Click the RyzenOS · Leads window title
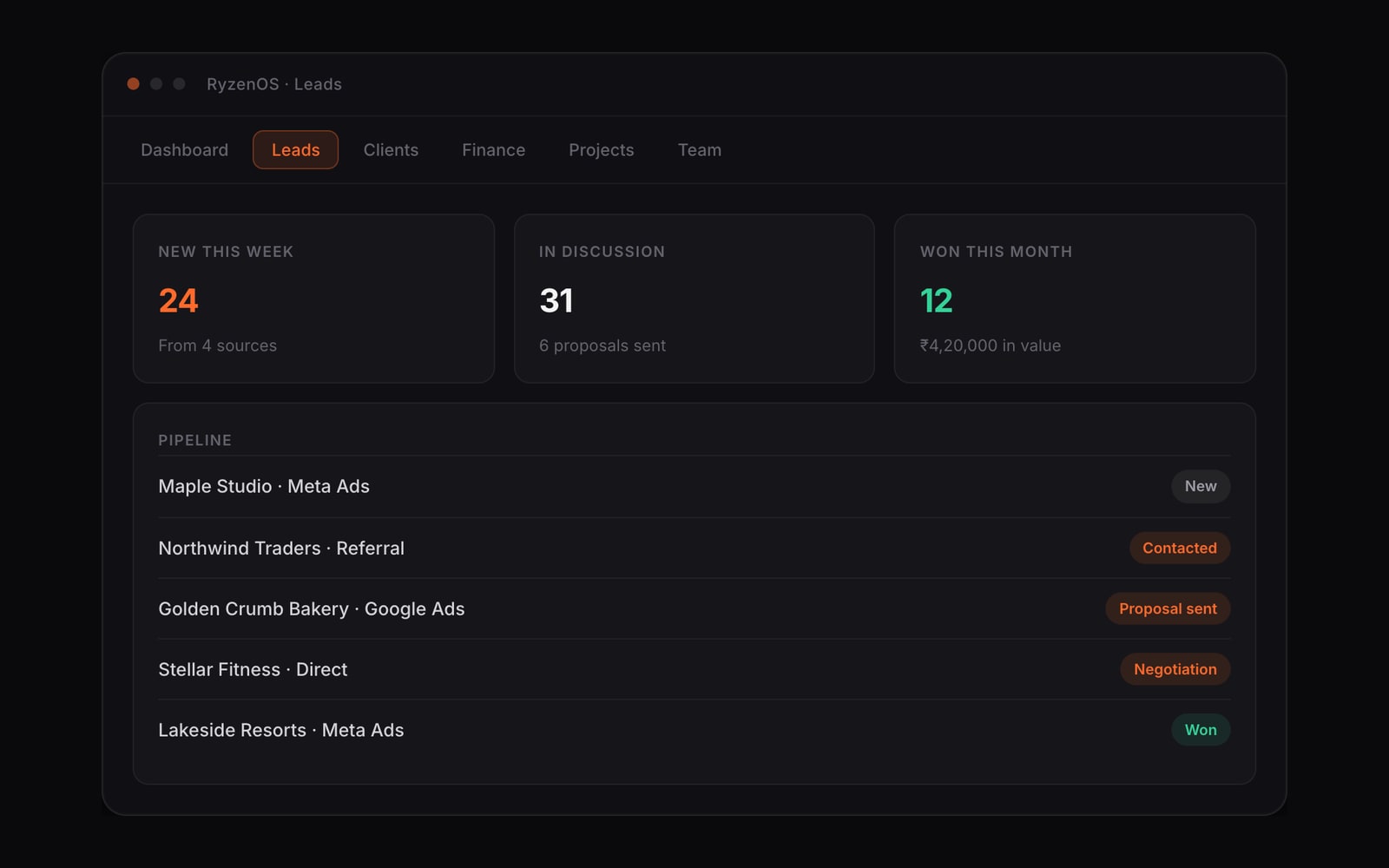This screenshot has height=868, width=1389. pyautogui.click(x=274, y=84)
